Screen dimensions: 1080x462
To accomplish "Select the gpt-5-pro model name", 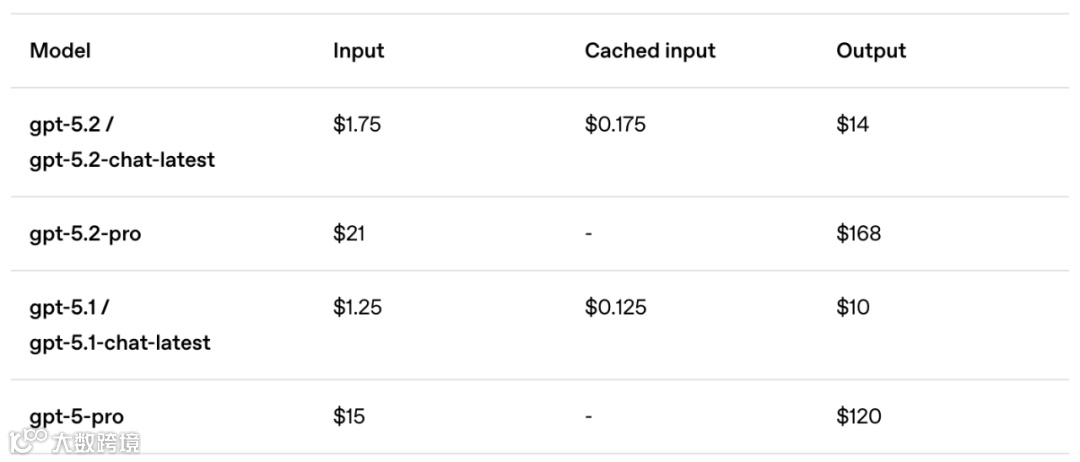I will tap(77, 416).
